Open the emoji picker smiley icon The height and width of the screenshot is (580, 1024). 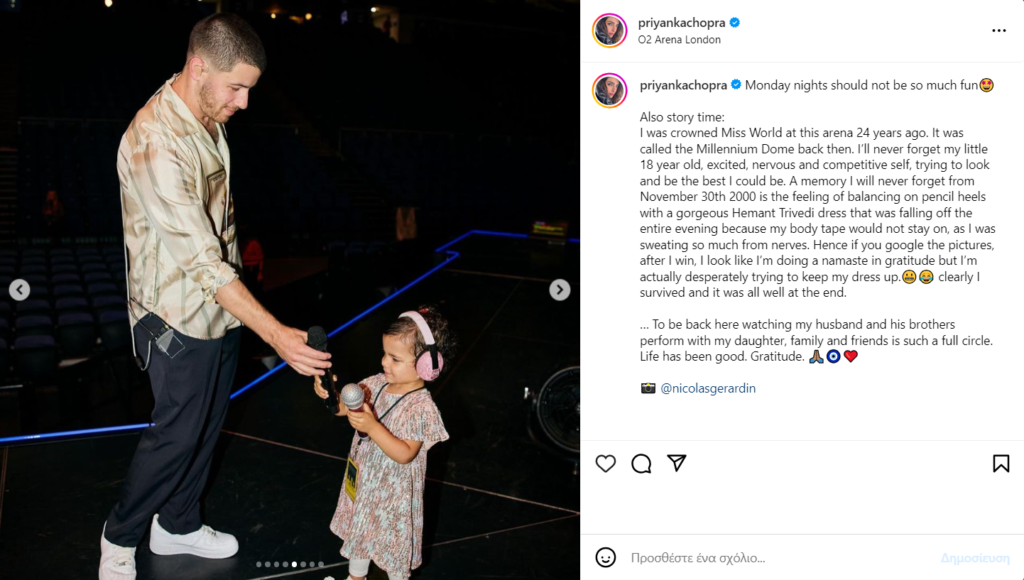click(605, 557)
